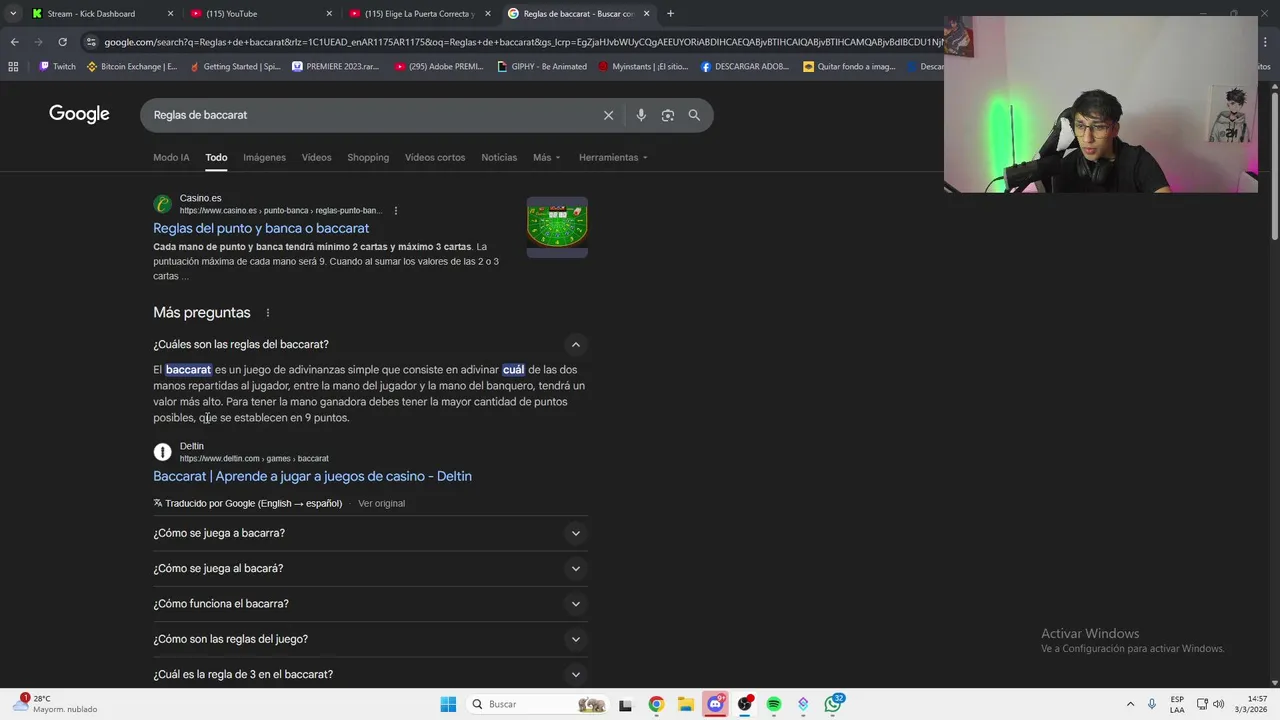Open WhatsApp from the taskbar

833,704
